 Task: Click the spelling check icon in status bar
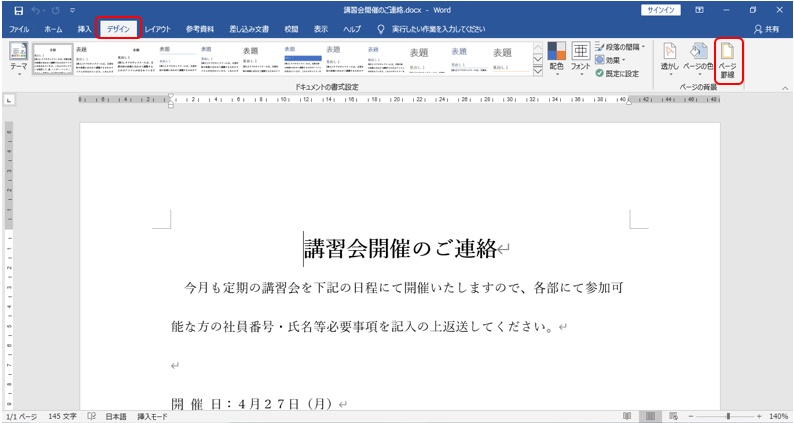coord(91,415)
